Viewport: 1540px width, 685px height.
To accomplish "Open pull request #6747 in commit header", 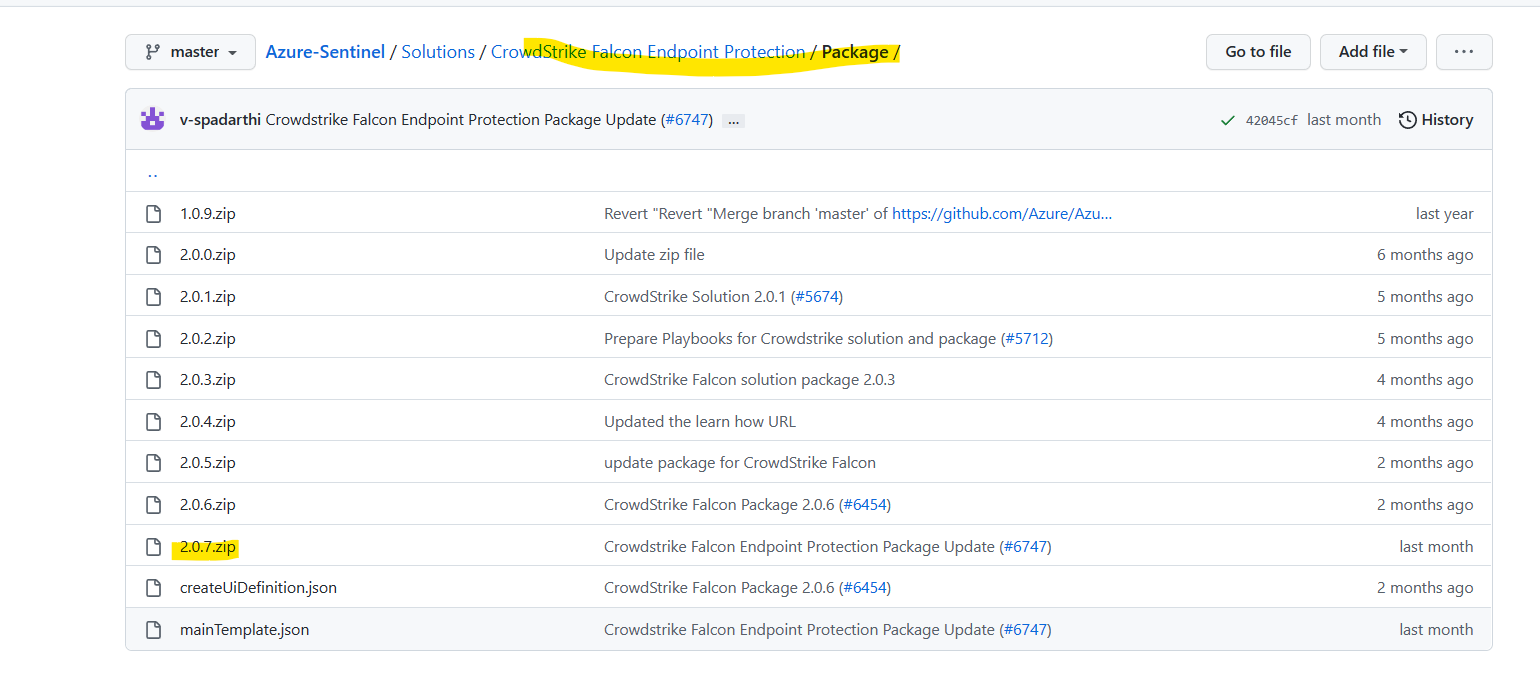I will (x=686, y=120).
